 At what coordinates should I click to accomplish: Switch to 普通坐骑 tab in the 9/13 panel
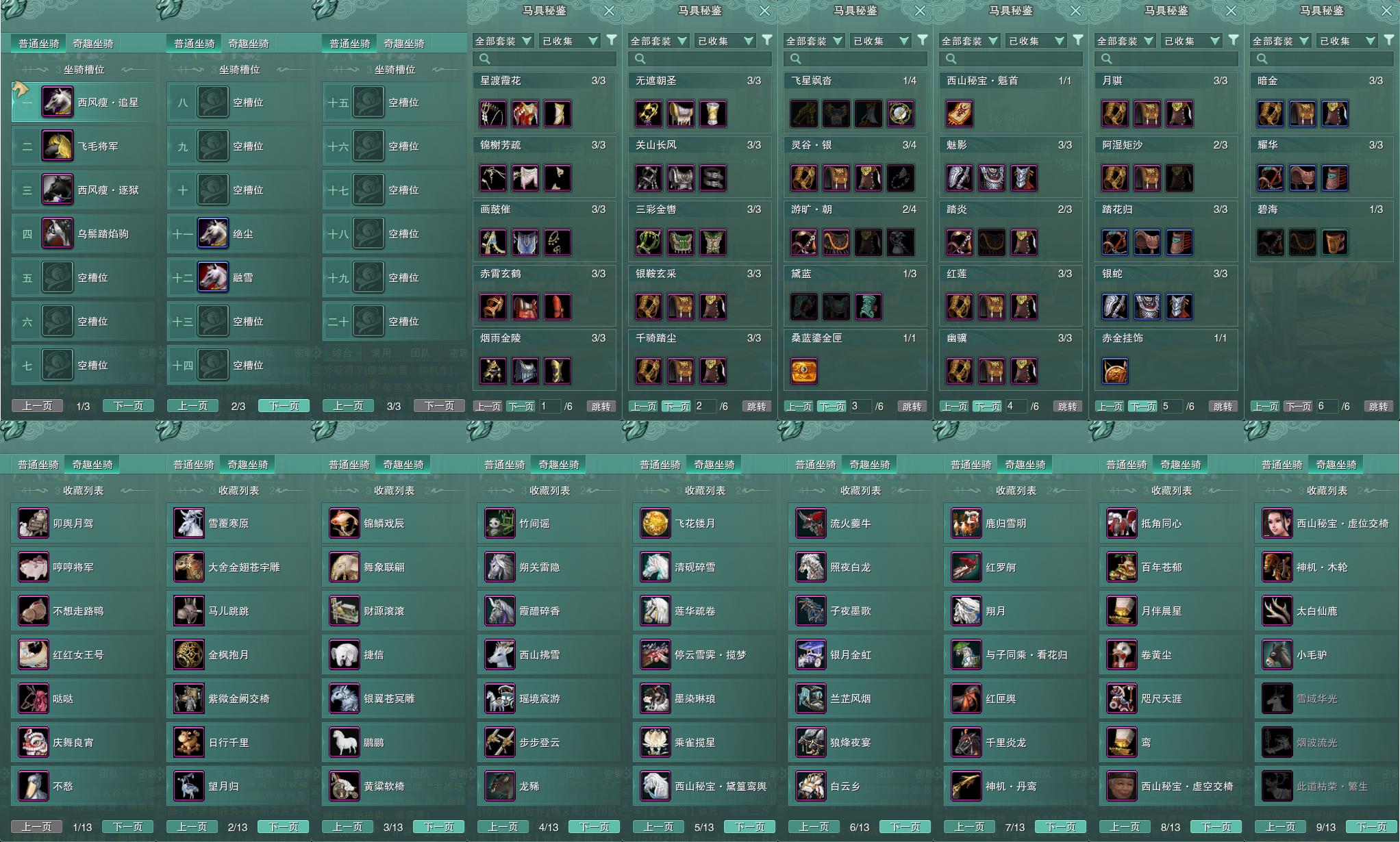point(1282,464)
